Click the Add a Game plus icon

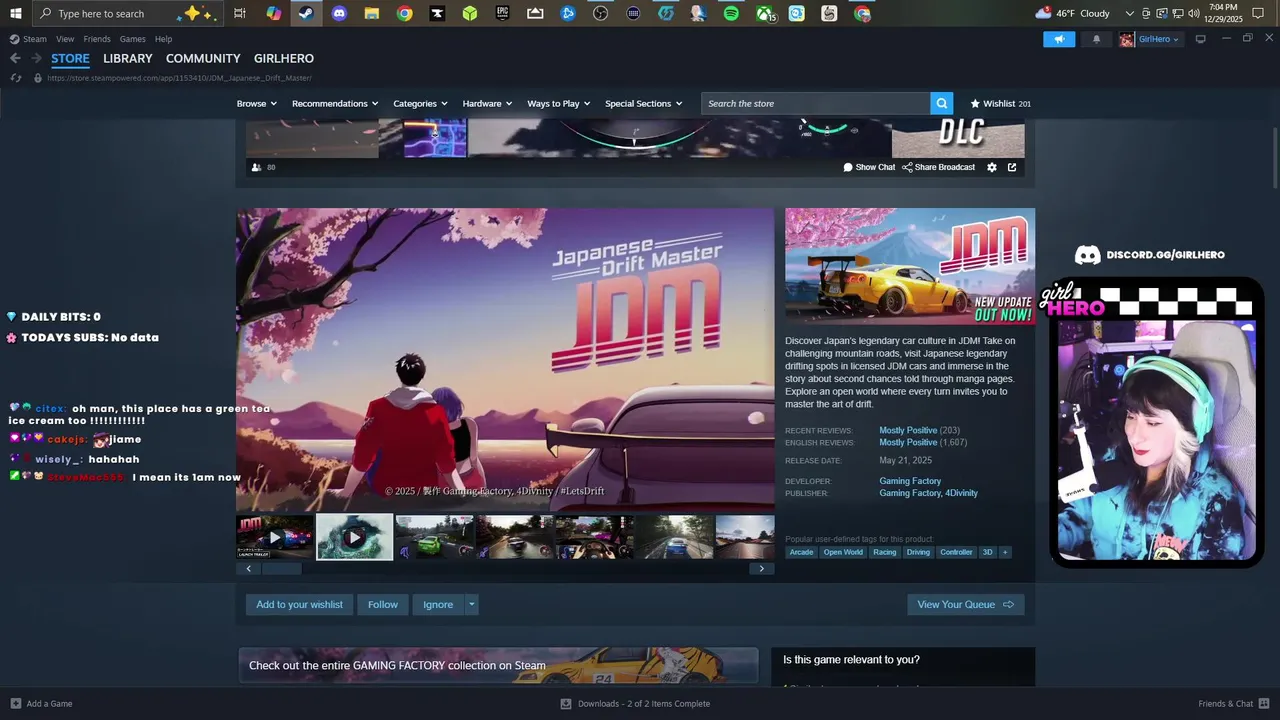pyautogui.click(x=15, y=703)
